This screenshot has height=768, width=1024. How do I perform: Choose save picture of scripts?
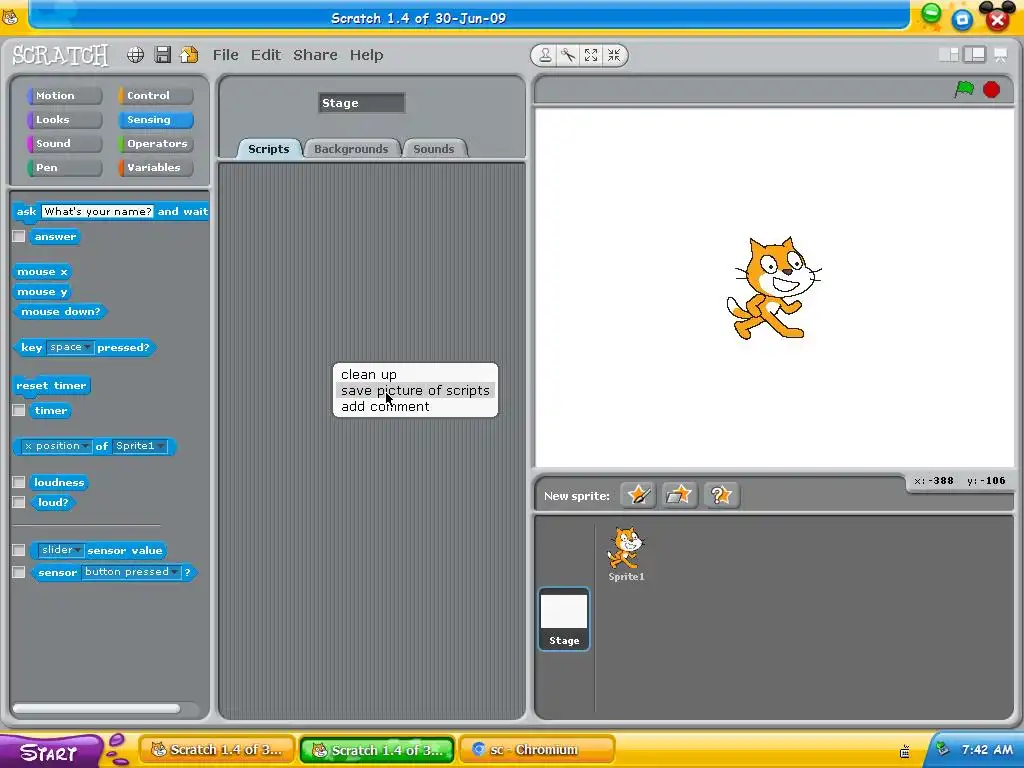(x=415, y=391)
